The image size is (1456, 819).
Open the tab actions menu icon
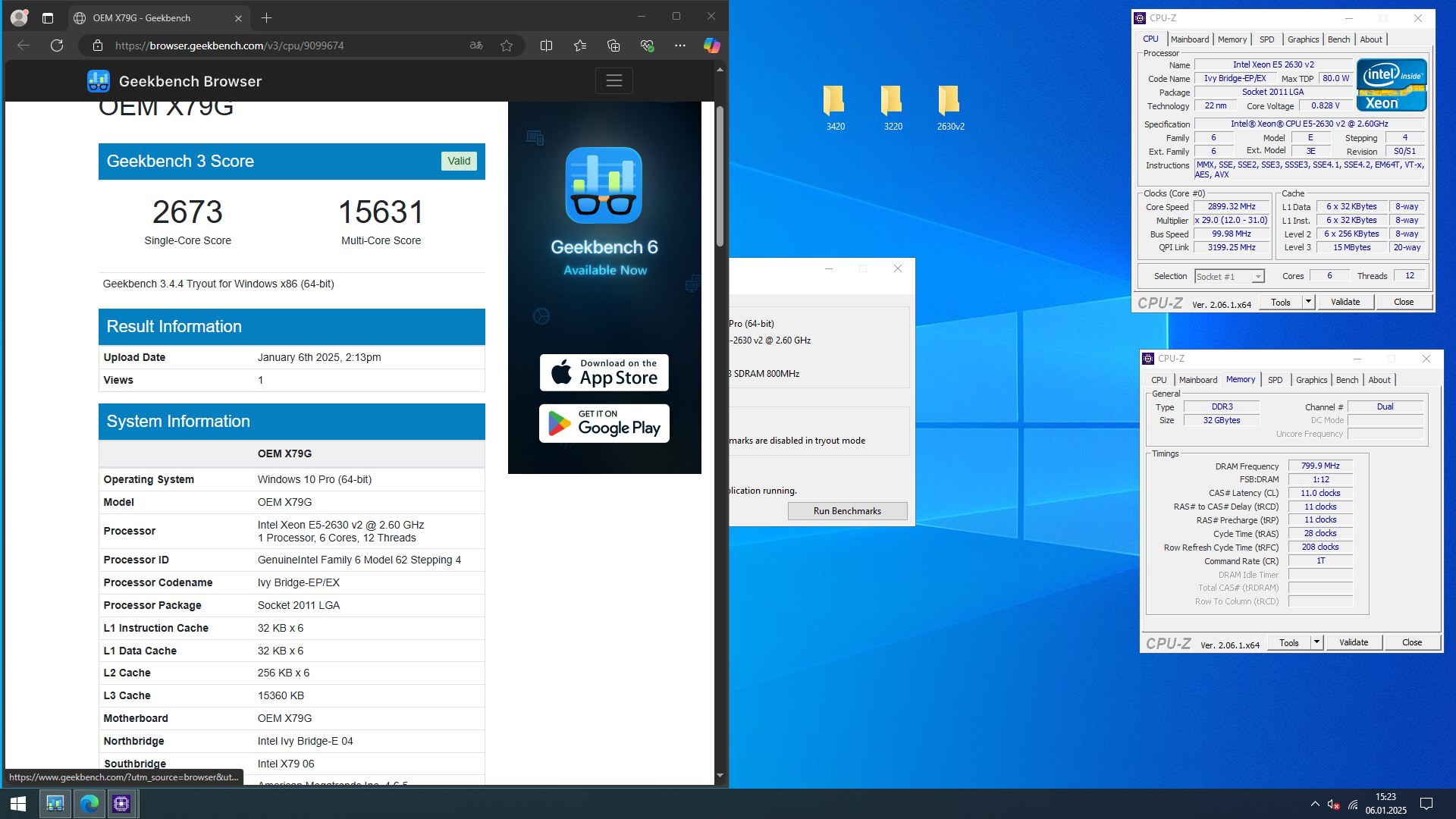(48, 18)
